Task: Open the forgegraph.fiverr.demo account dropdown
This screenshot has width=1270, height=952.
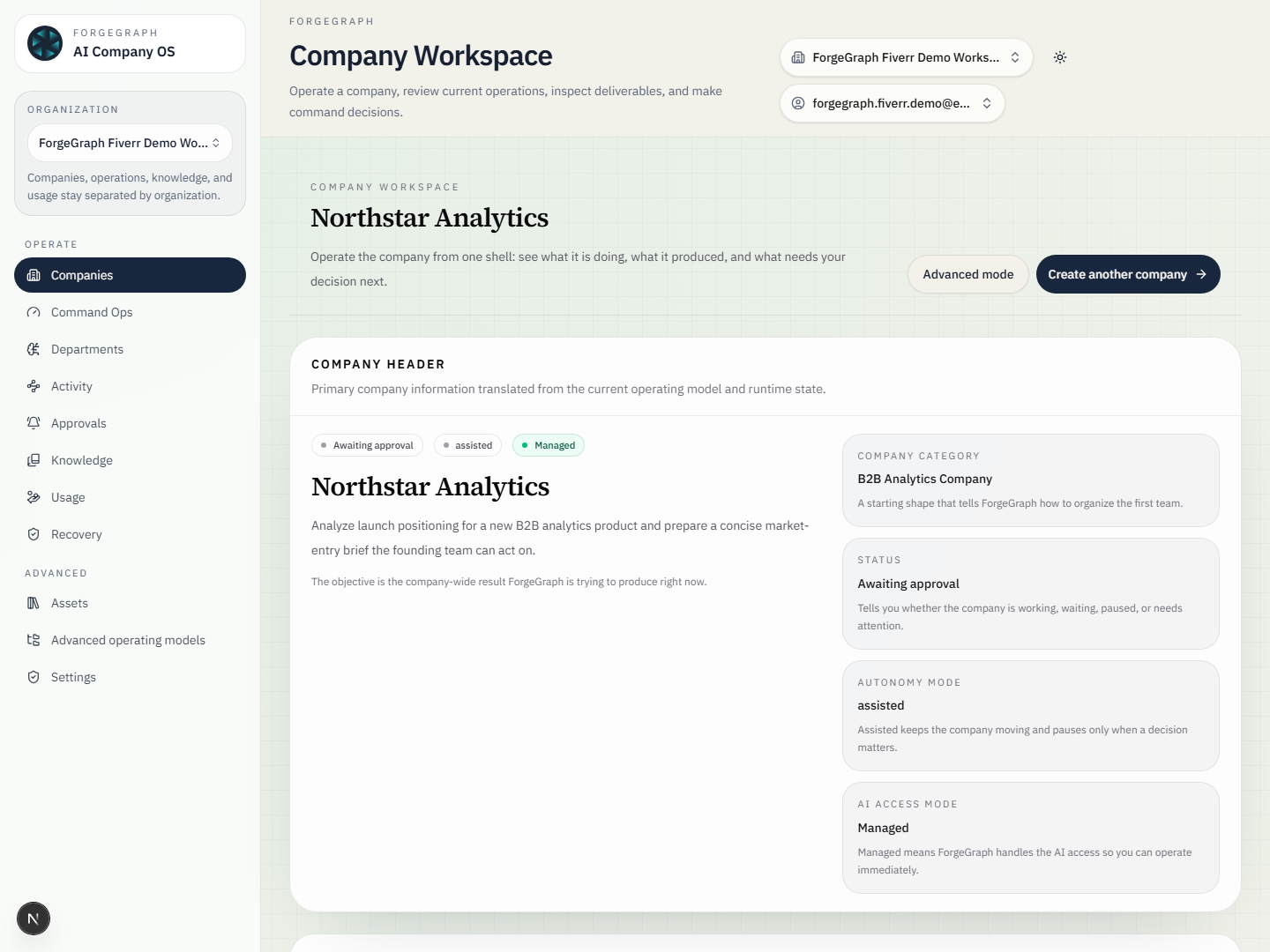Action: (892, 103)
